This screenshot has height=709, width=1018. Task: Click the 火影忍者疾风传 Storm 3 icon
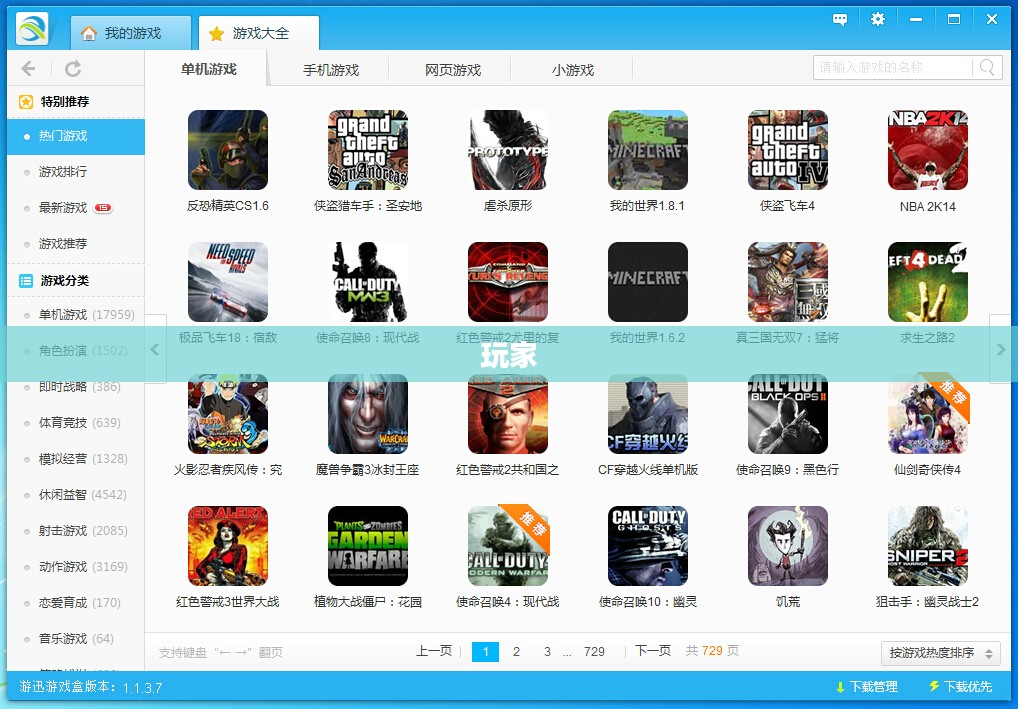(x=228, y=414)
